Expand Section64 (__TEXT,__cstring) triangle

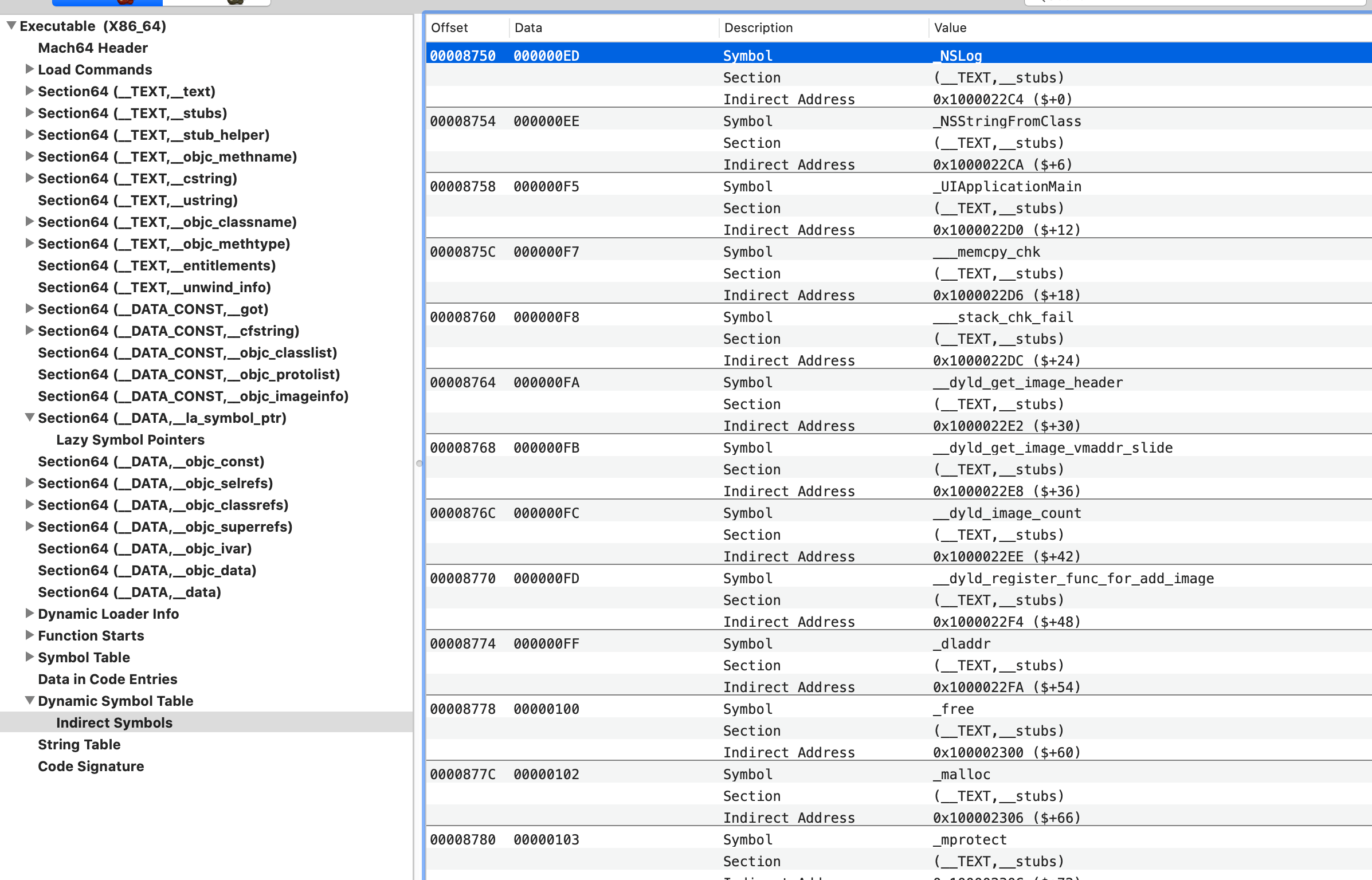point(29,178)
